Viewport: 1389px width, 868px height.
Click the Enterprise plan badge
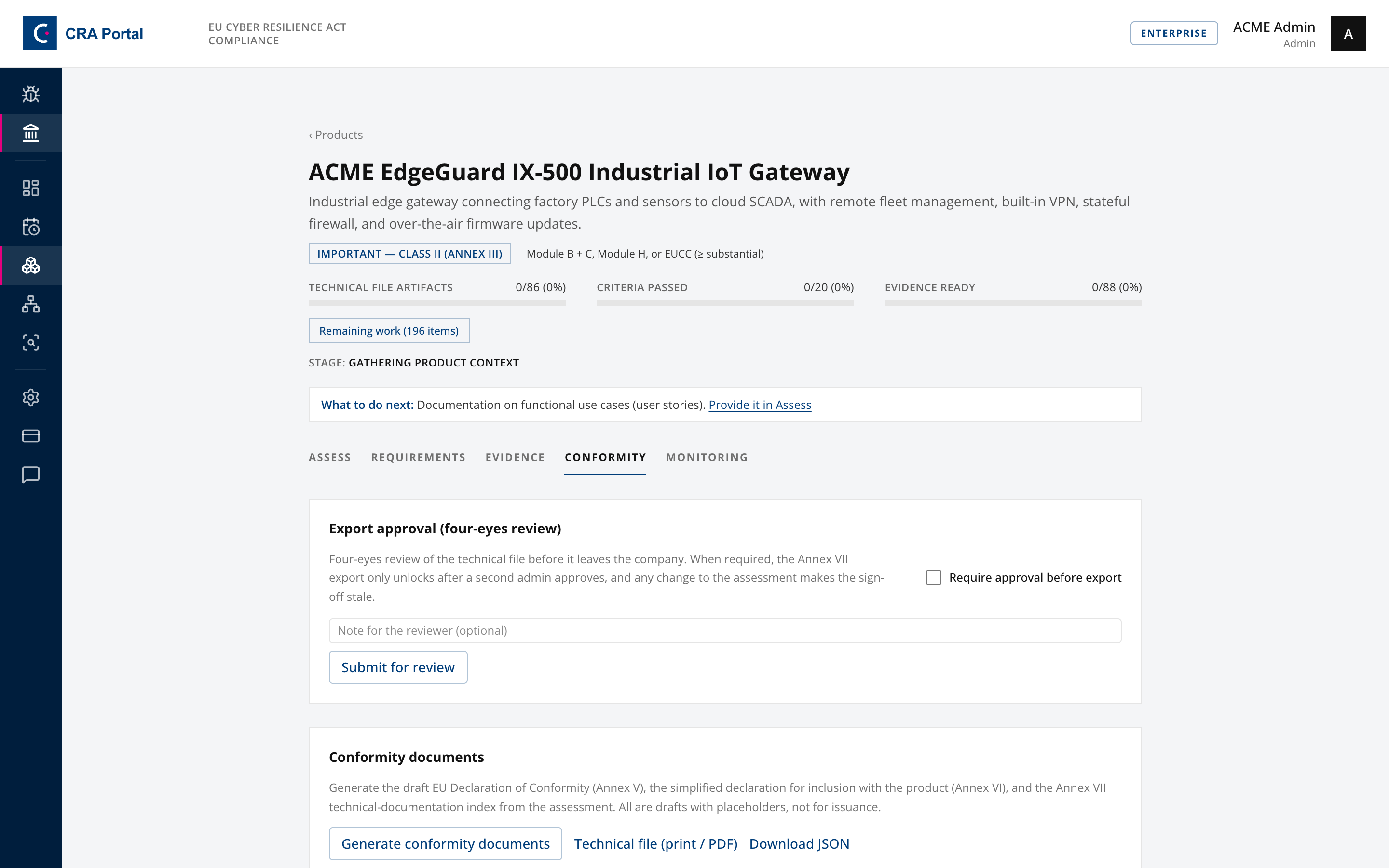pos(1174,33)
